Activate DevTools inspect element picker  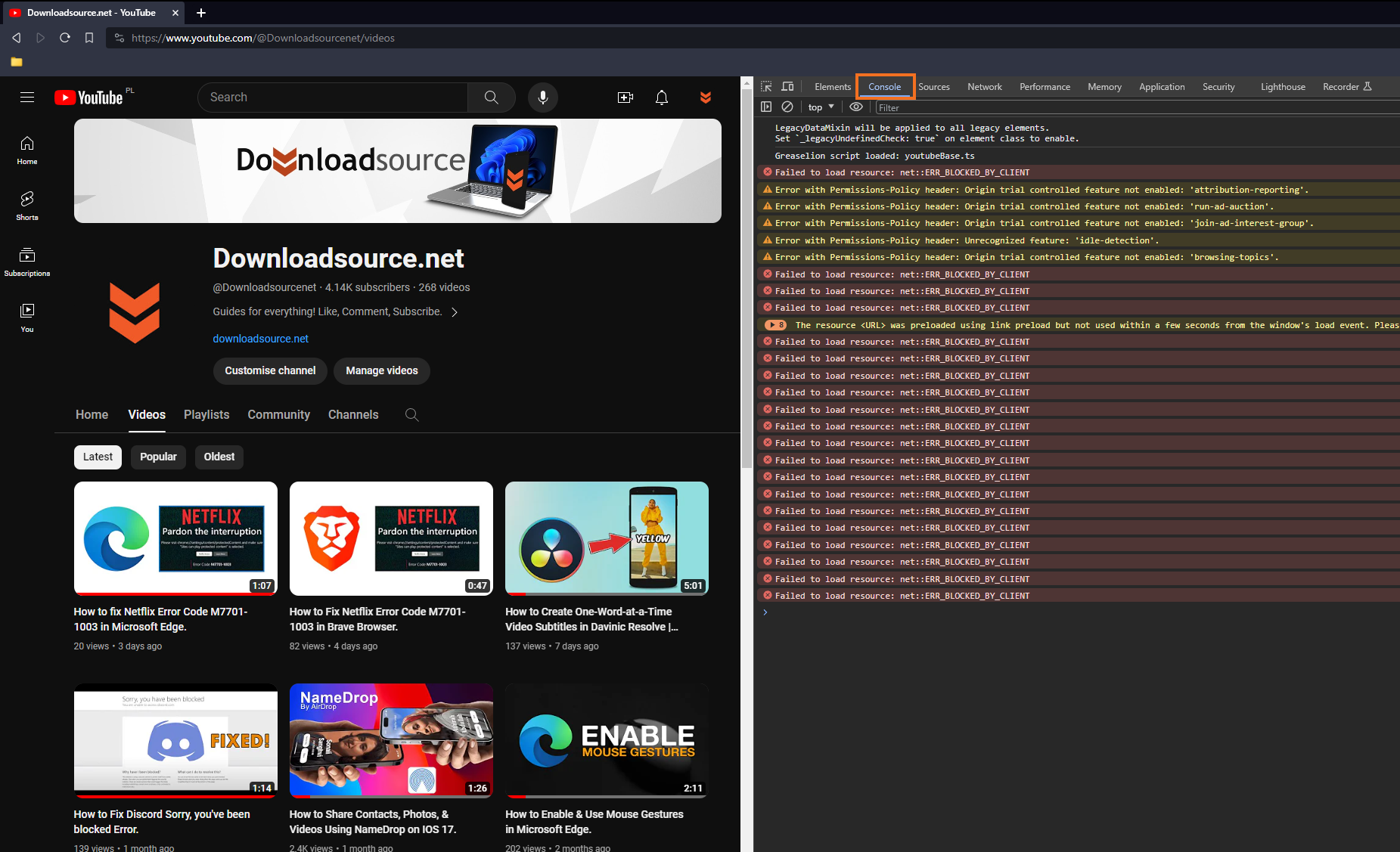[x=766, y=87]
